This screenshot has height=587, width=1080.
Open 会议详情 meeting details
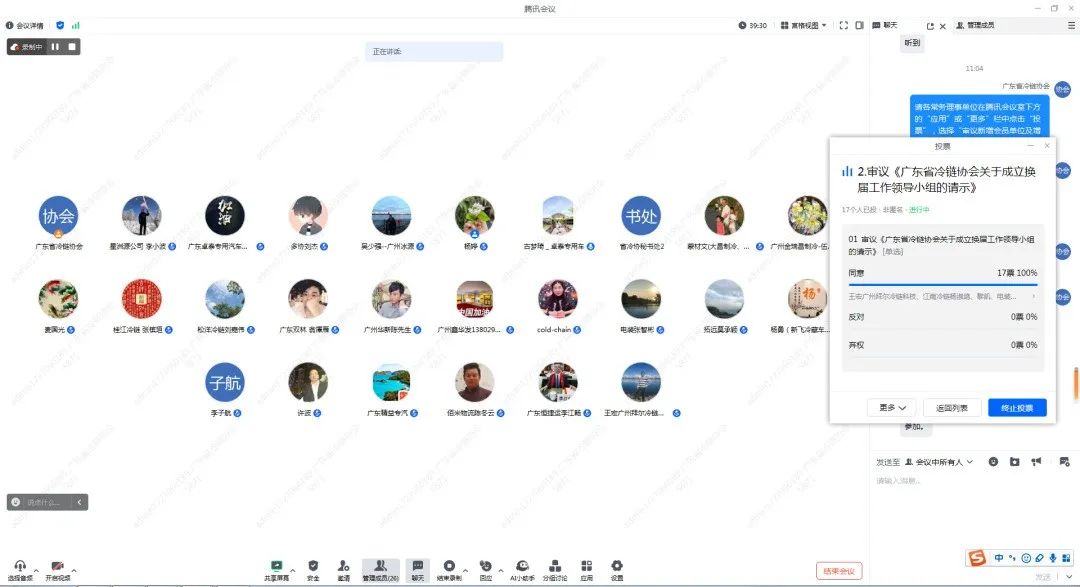[x=25, y=25]
